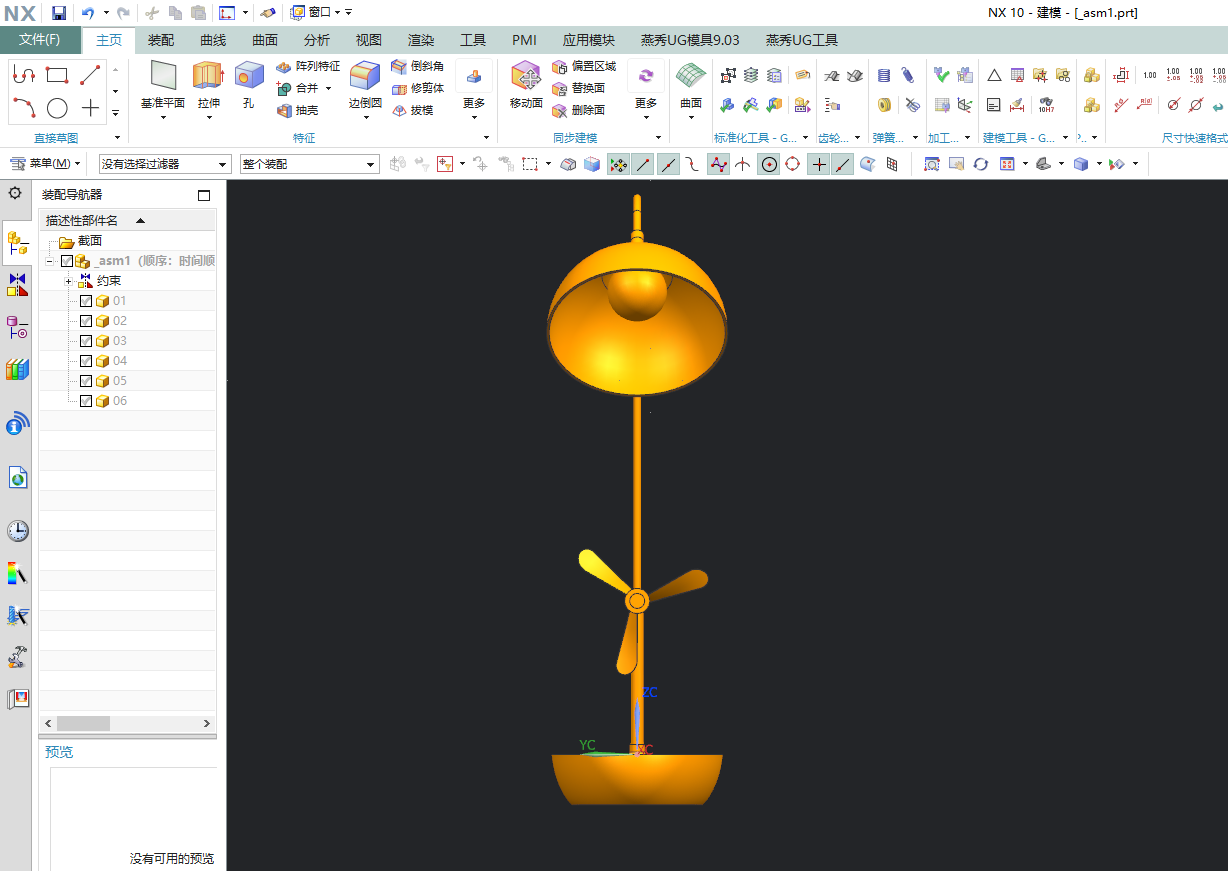Screen dimensions: 1228x871
Task: Click 替换面 replace face button
Action: click(578, 88)
